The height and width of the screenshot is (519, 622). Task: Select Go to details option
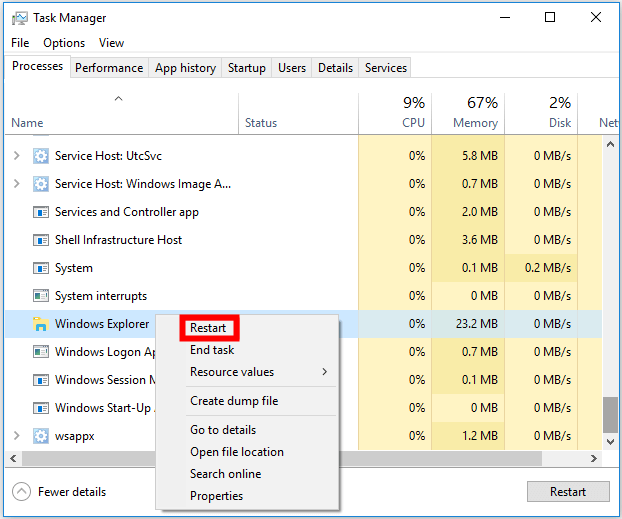click(223, 430)
